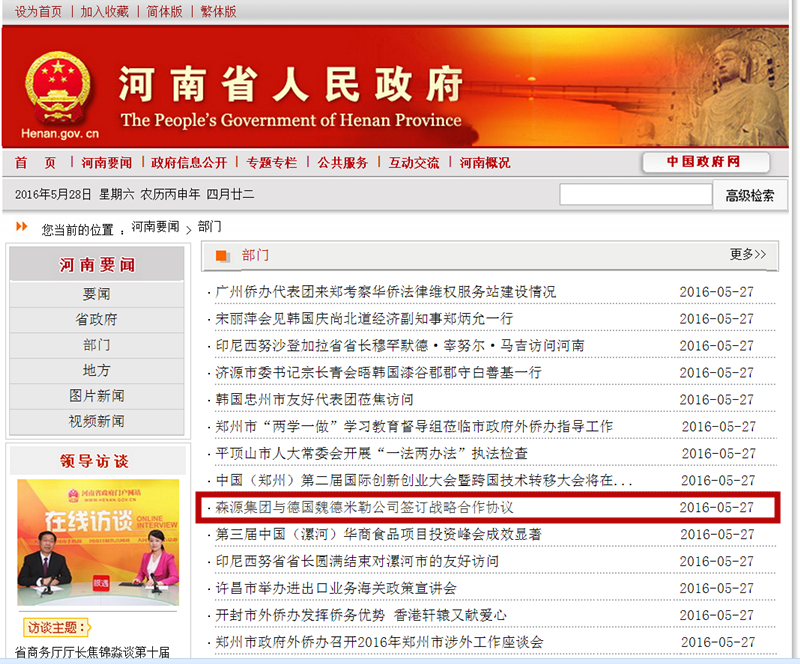Switch to 图片新闻 in the sidebar
The image size is (800, 664).
[96, 396]
